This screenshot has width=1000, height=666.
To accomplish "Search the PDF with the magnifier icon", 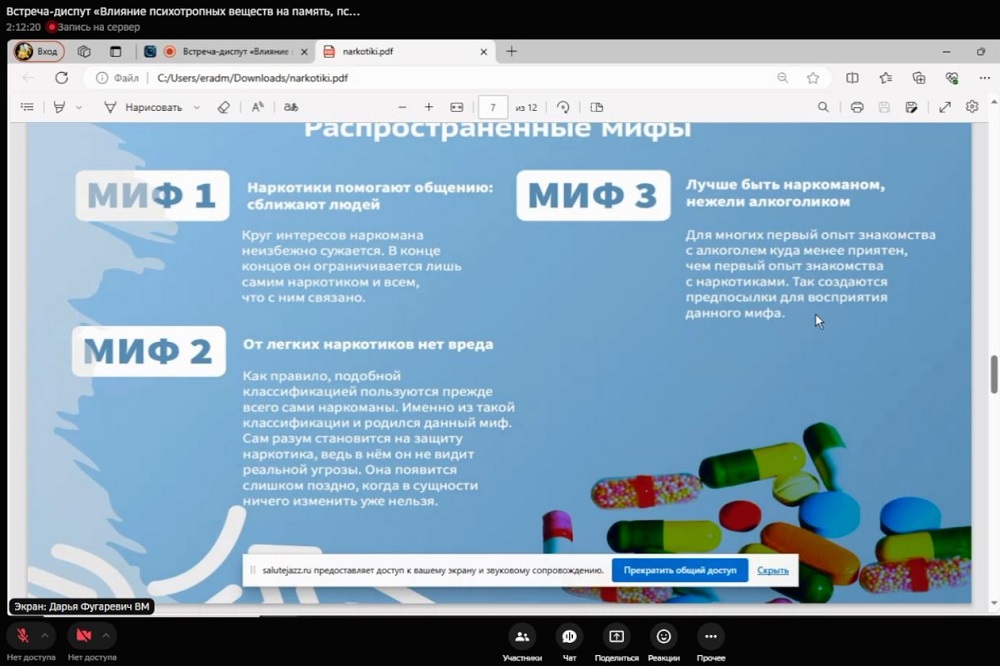I will [823, 107].
